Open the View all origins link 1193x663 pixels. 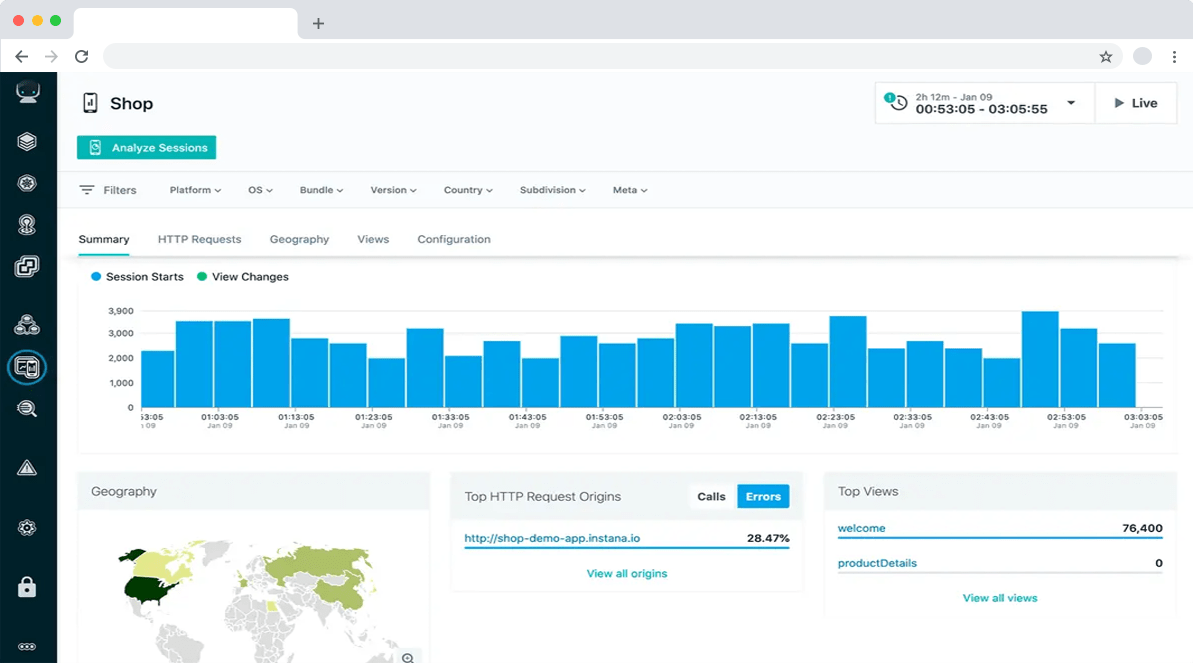pos(626,574)
